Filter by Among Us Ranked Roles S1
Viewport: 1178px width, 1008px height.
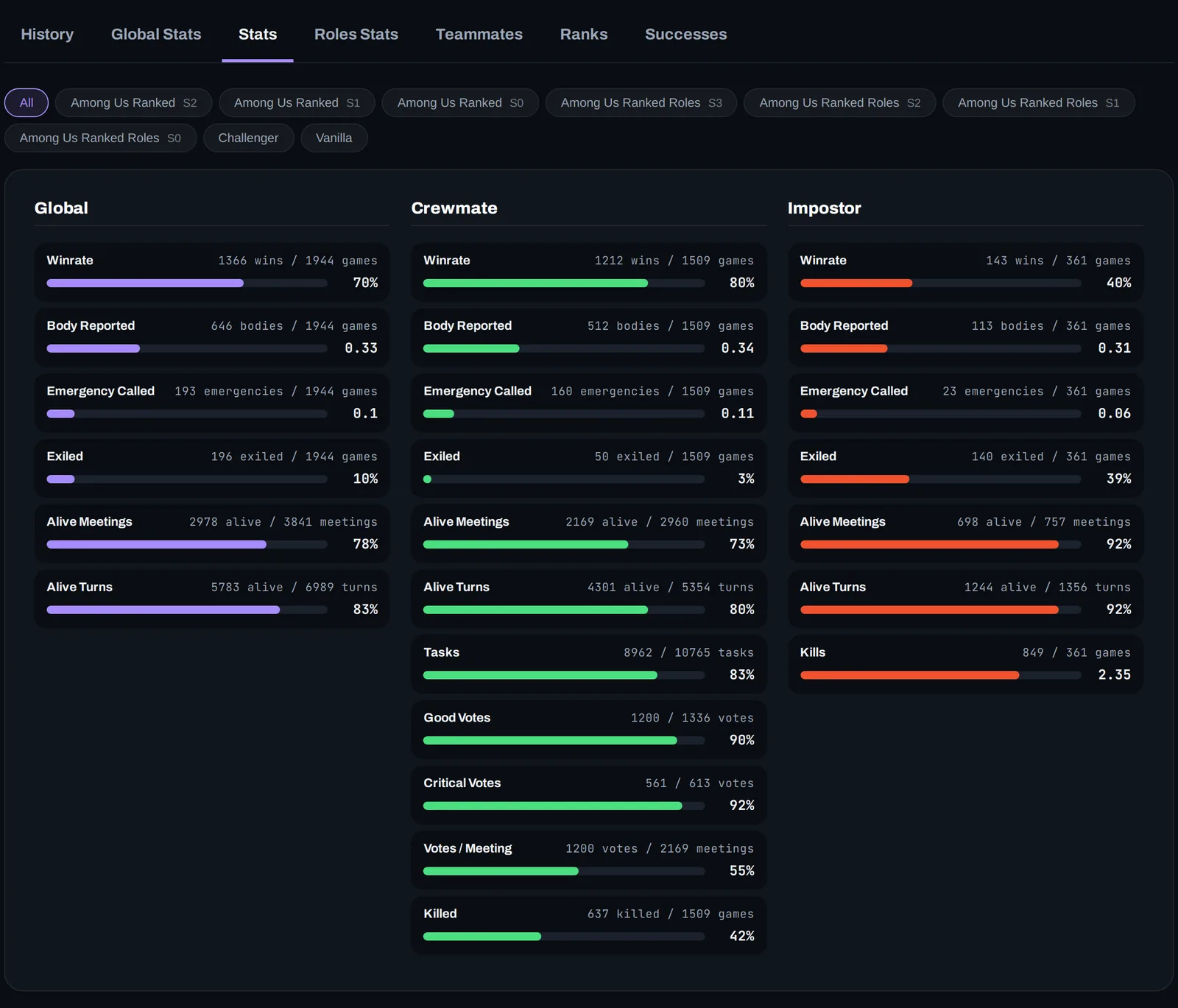pyautogui.click(x=1039, y=103)
